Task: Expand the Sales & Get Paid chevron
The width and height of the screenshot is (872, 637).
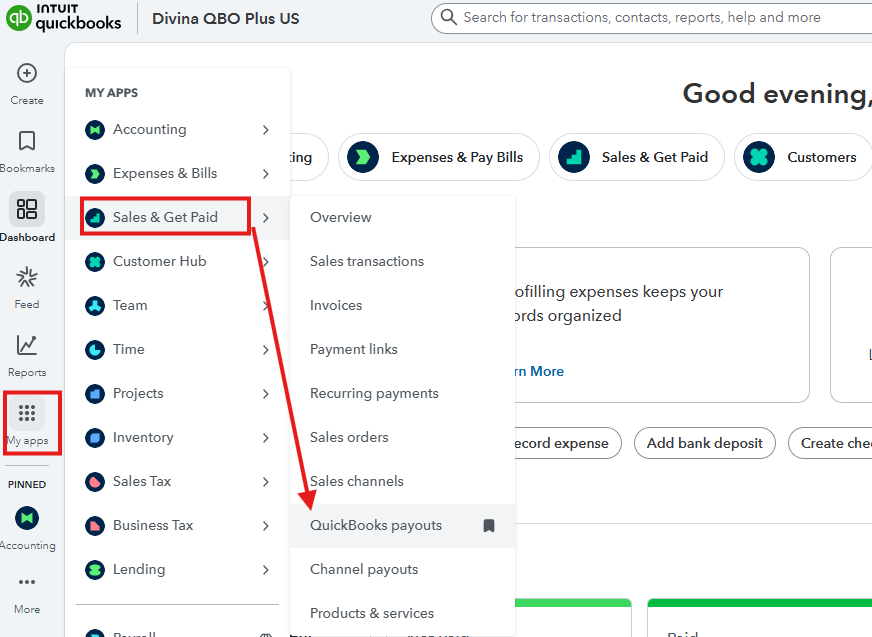Action: (266, 218)
